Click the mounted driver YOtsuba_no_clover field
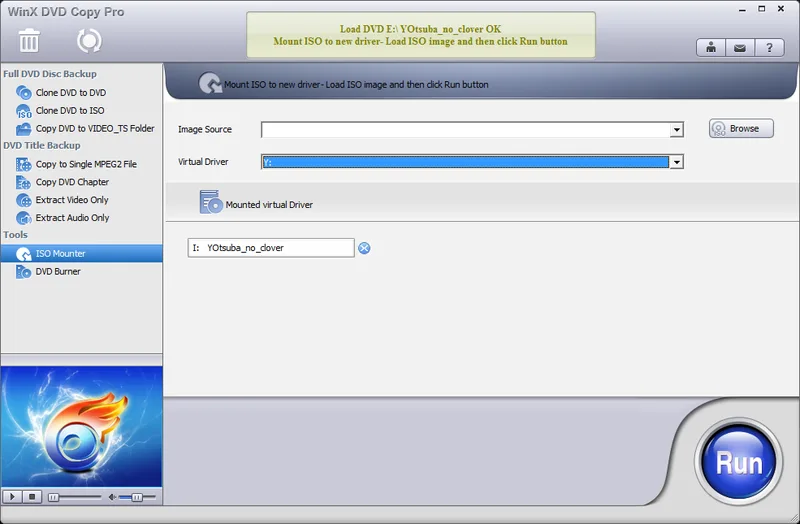800x524 pixels. (x=270, y=248)
